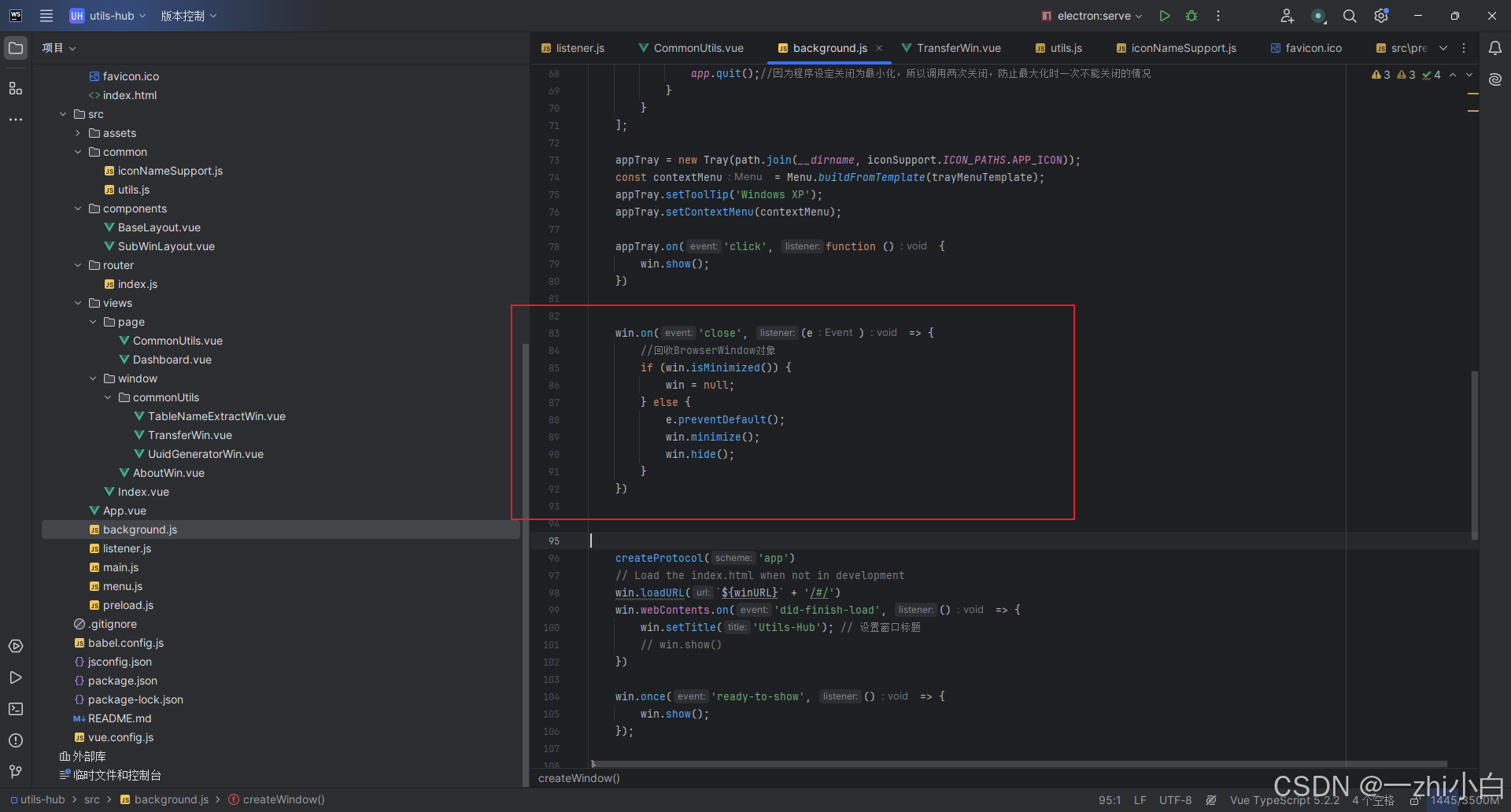Screen dimensions: 1511x812
Task: Expand the assets folder
Action: [78, 133]
